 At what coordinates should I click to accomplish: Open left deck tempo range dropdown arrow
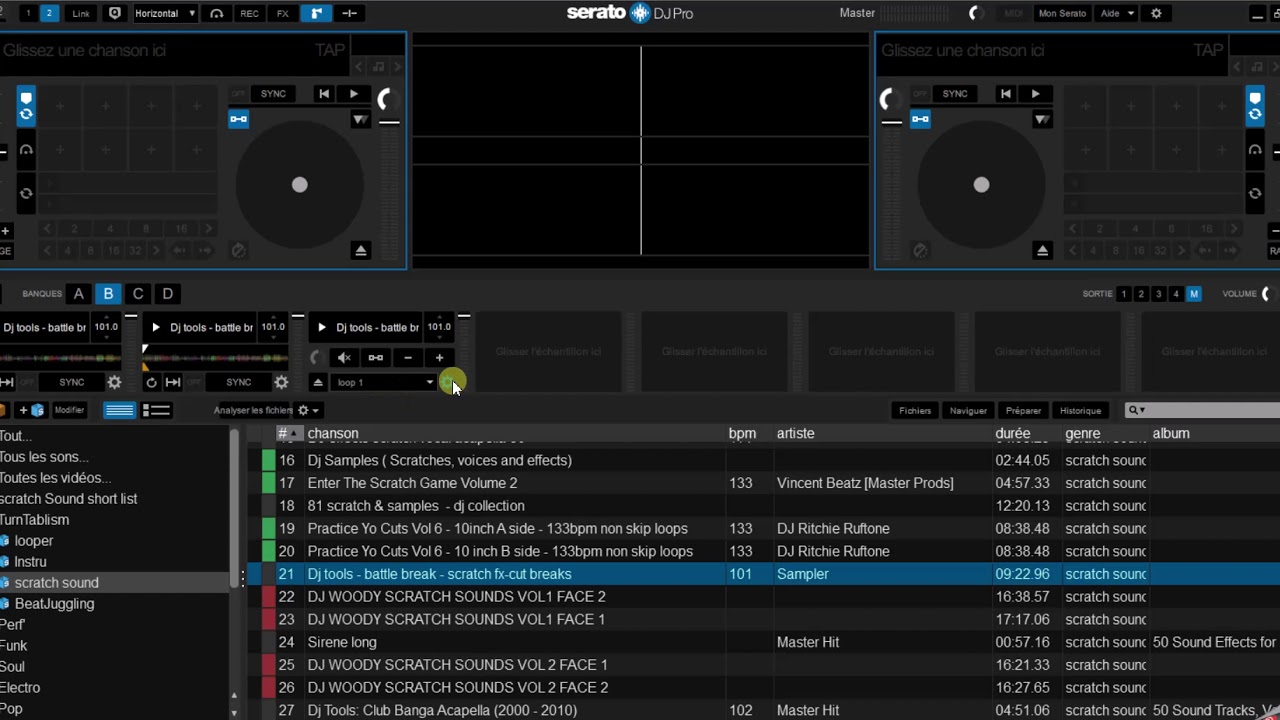[360, 119]
